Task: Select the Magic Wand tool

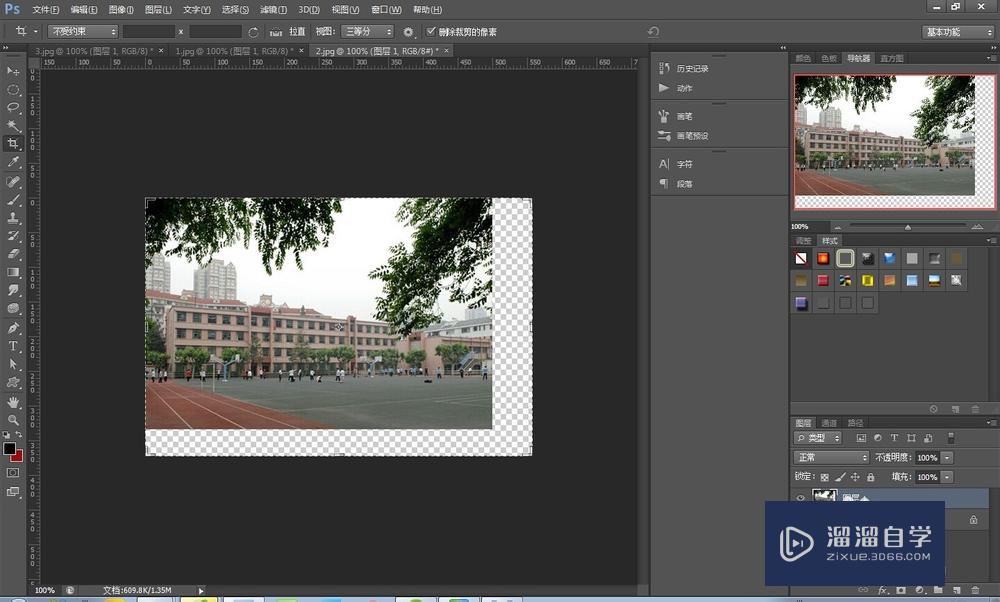Action: pyautogui.click(x=13, y=125)
